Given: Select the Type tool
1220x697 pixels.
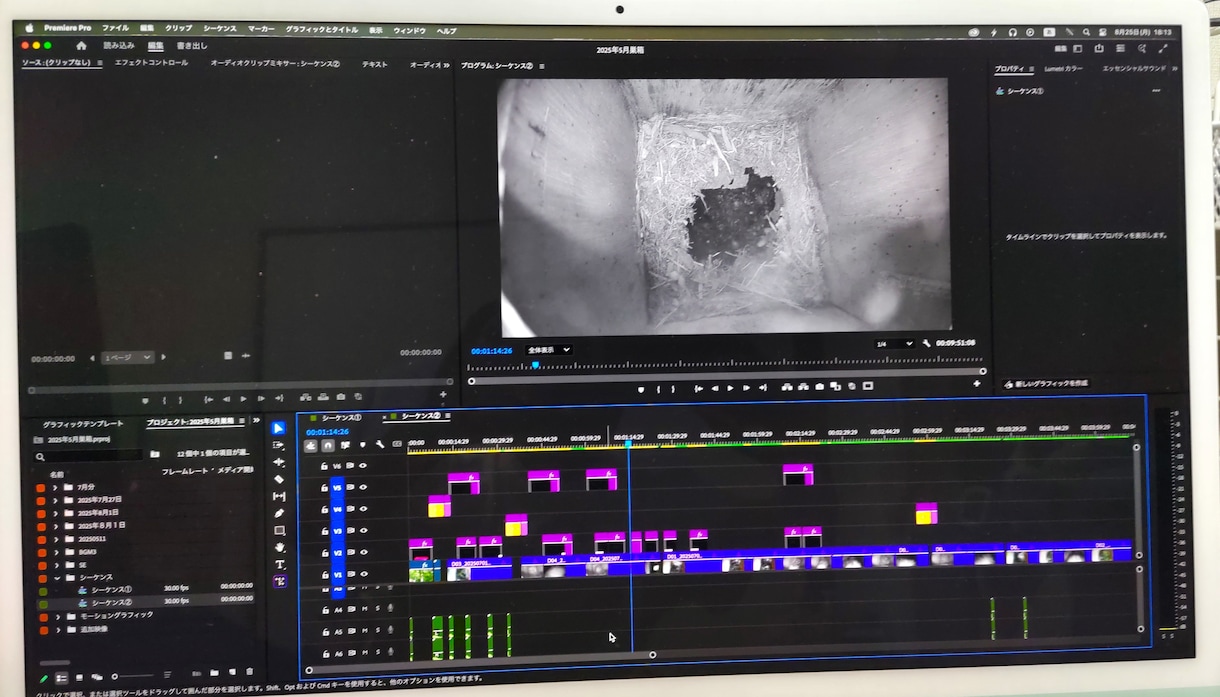Looking at the screenshot, I should click(280, 564).
